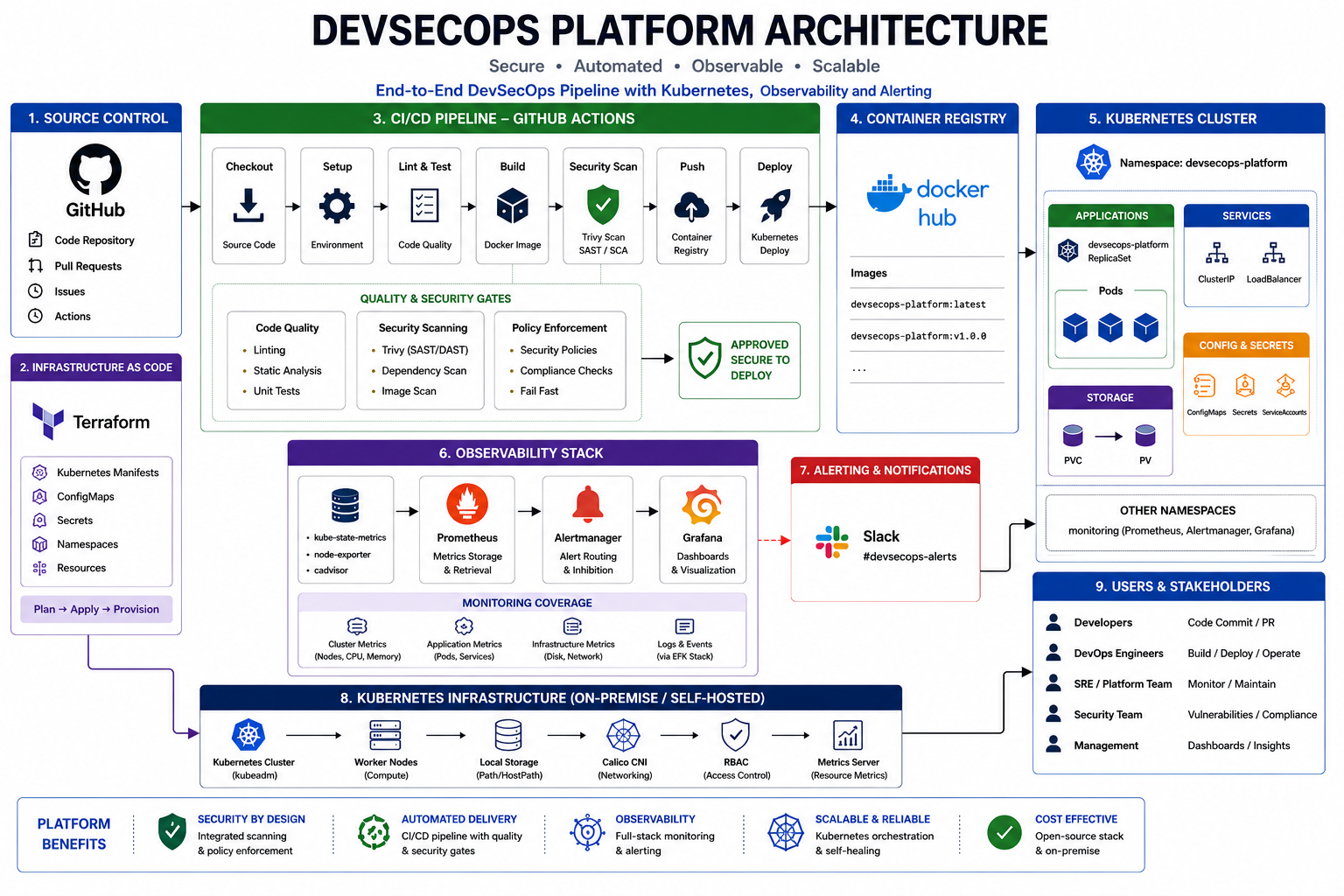
Task: Click Kubernetes Manifests under Terraform
Action: (x=108, y=472)
